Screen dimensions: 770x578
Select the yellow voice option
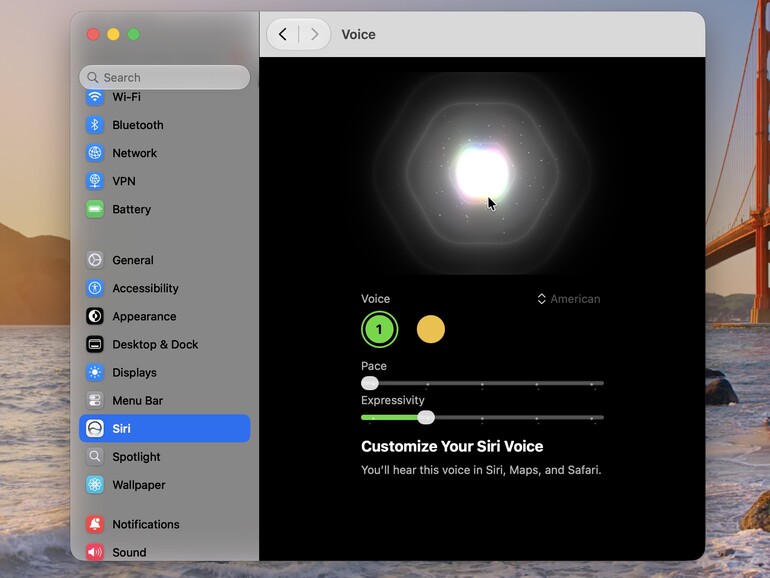[x=431, y=329]
